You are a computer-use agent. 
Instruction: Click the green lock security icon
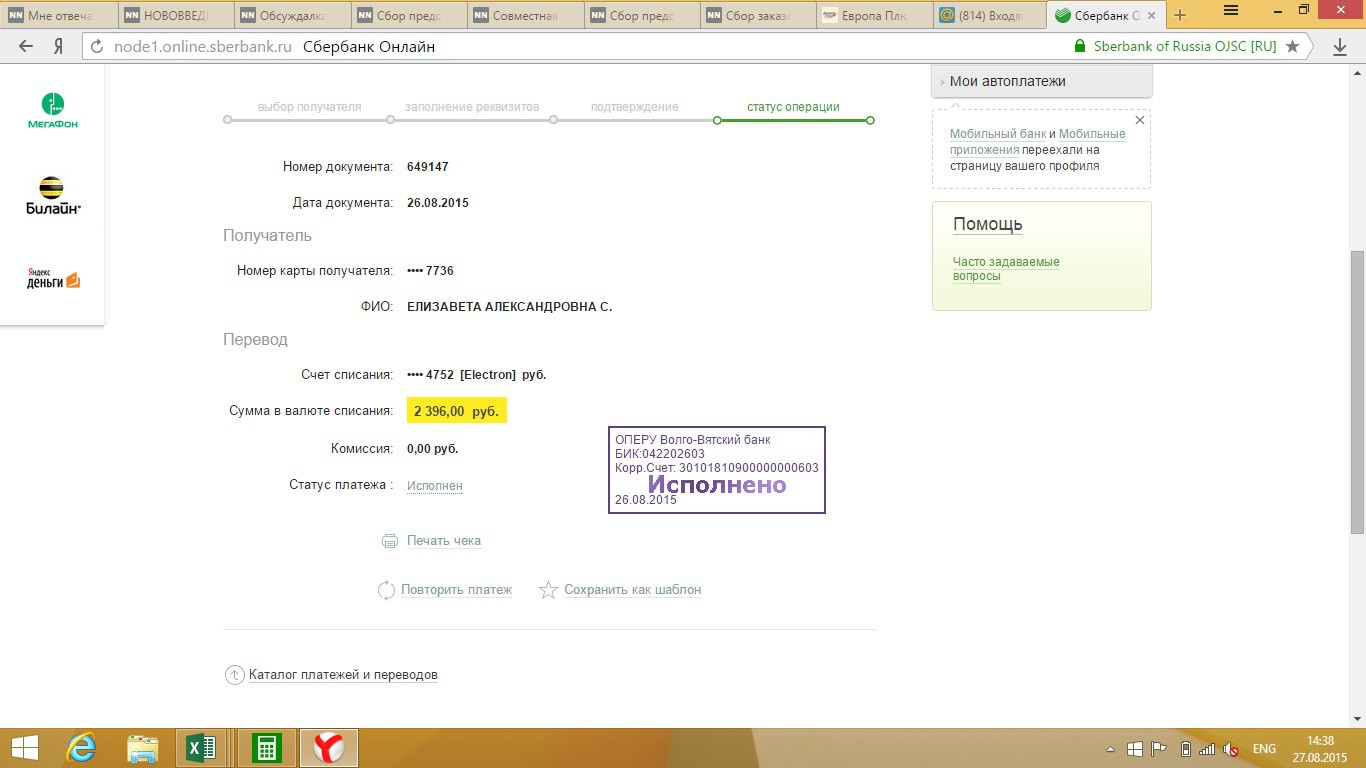click(x=1080, y=47)
